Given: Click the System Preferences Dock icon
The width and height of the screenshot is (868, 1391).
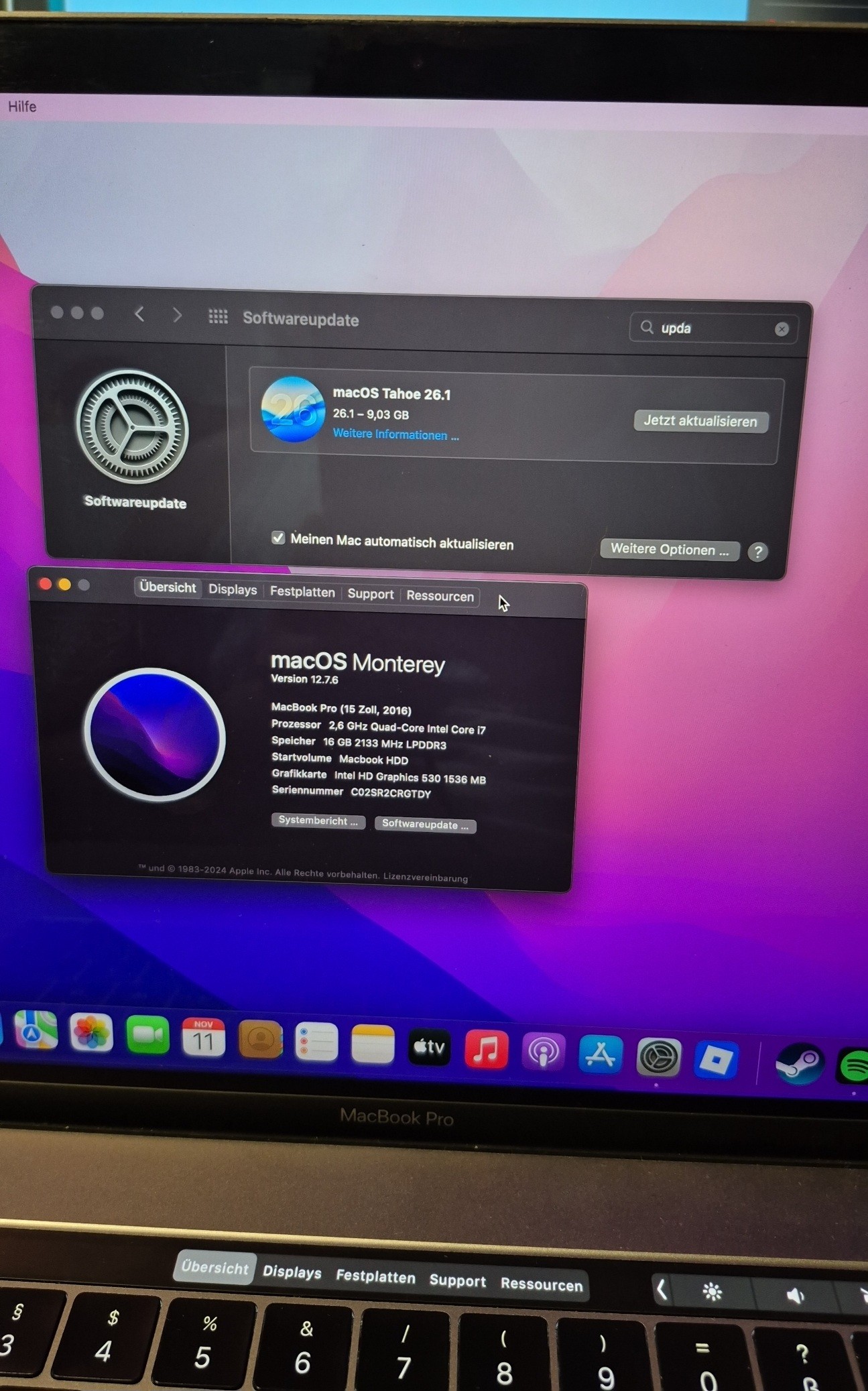Looking at the screenshot, I should (x=658, y=1059).
